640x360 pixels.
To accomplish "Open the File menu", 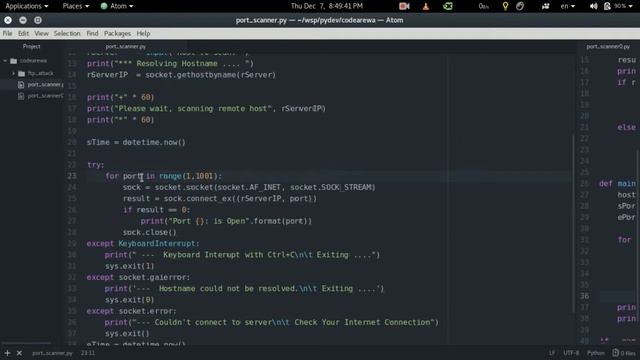I will [x=7, y=33].
